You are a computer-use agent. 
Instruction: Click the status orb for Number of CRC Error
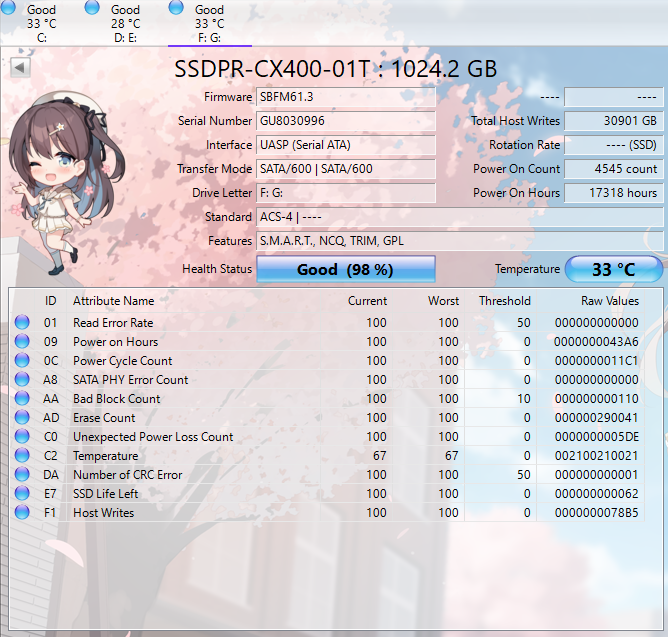[x=22, y=474]
